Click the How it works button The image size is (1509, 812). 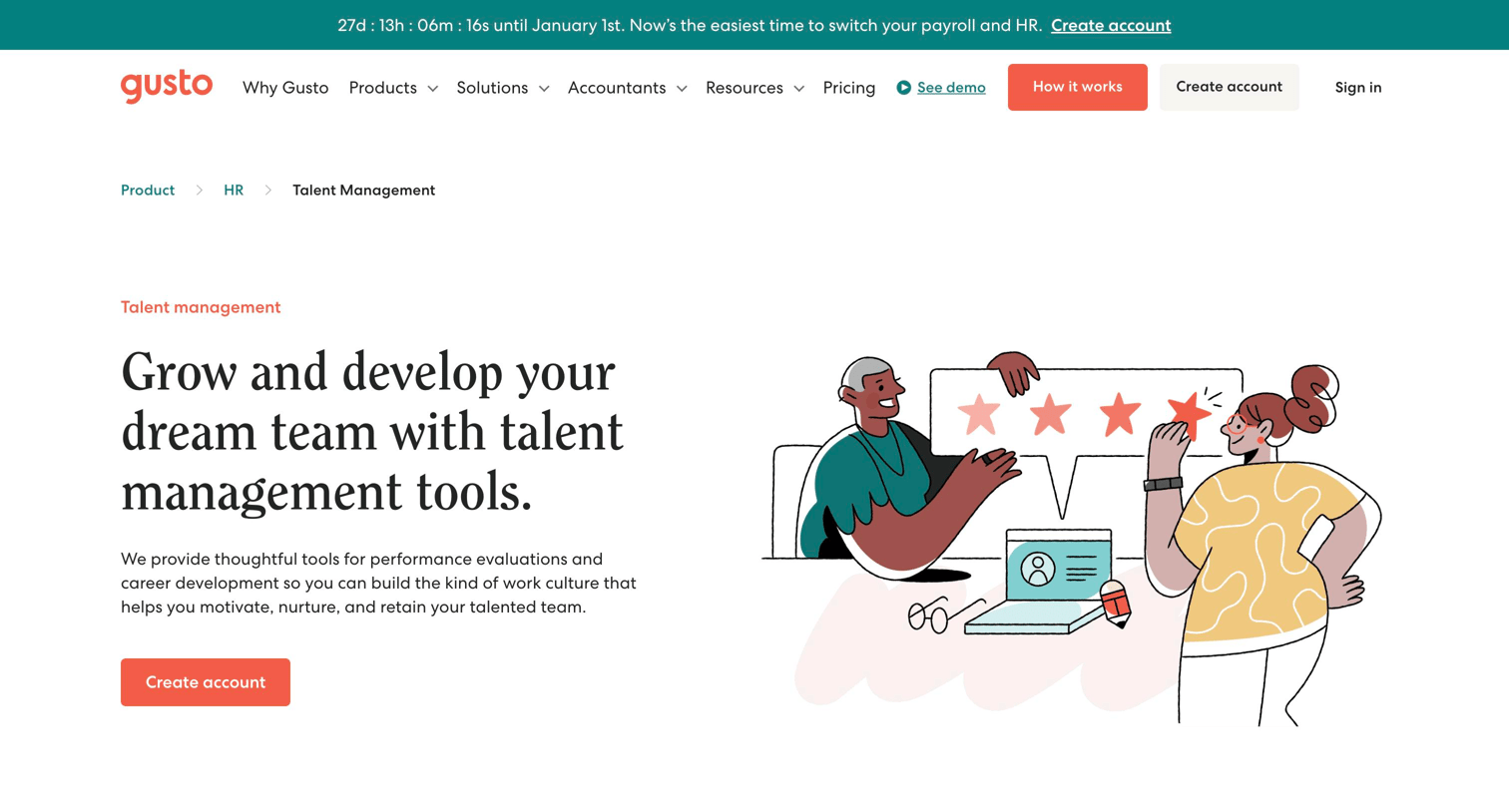click(x=1077, y=87)
